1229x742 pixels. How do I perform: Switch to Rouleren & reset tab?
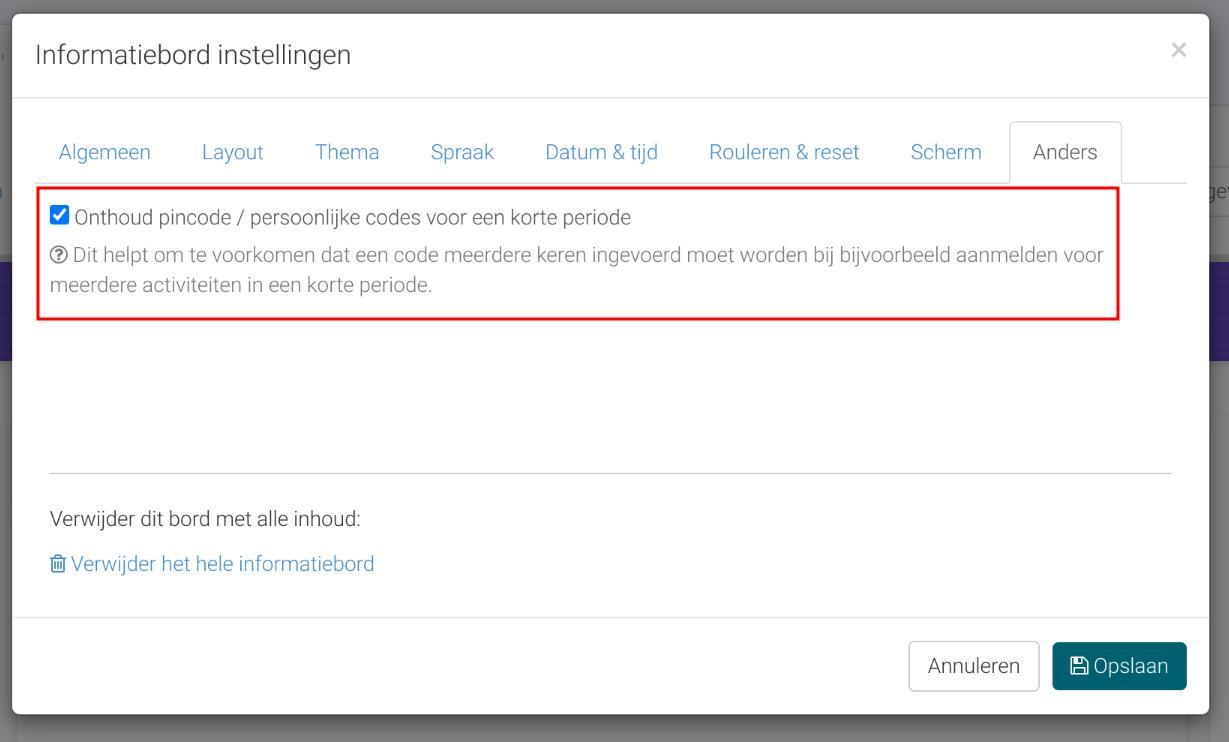784,152
